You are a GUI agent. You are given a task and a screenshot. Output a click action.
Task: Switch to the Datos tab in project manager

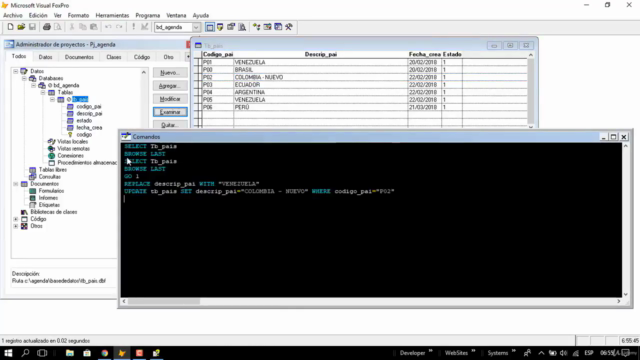pos(45,57)
